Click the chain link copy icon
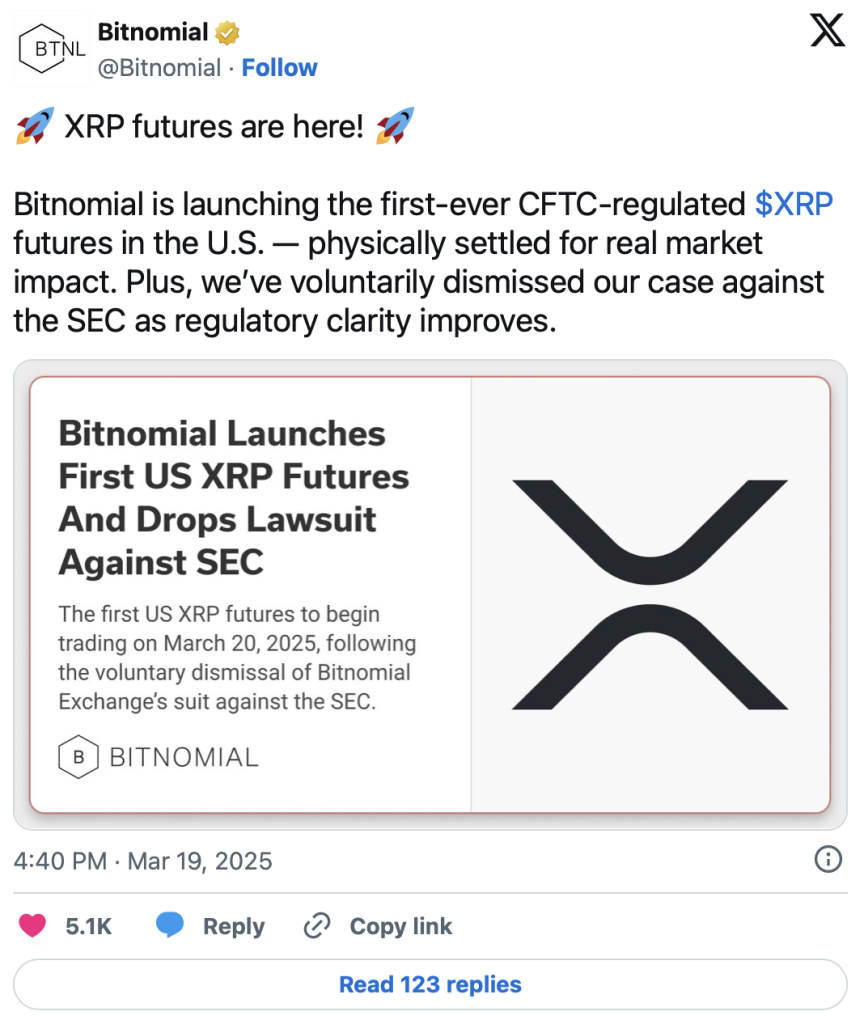This screenshot has width=864, height=1024. pos(317,925)
